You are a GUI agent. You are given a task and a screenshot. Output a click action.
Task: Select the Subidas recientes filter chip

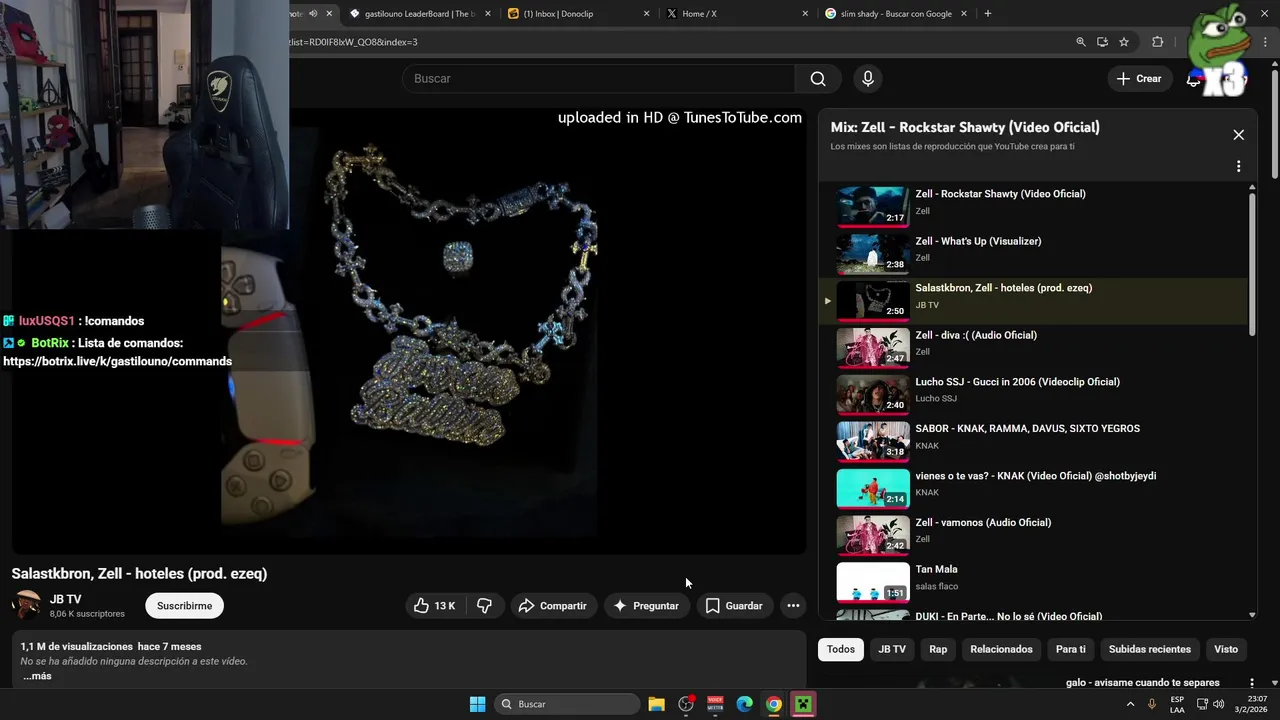[1150, 649]
